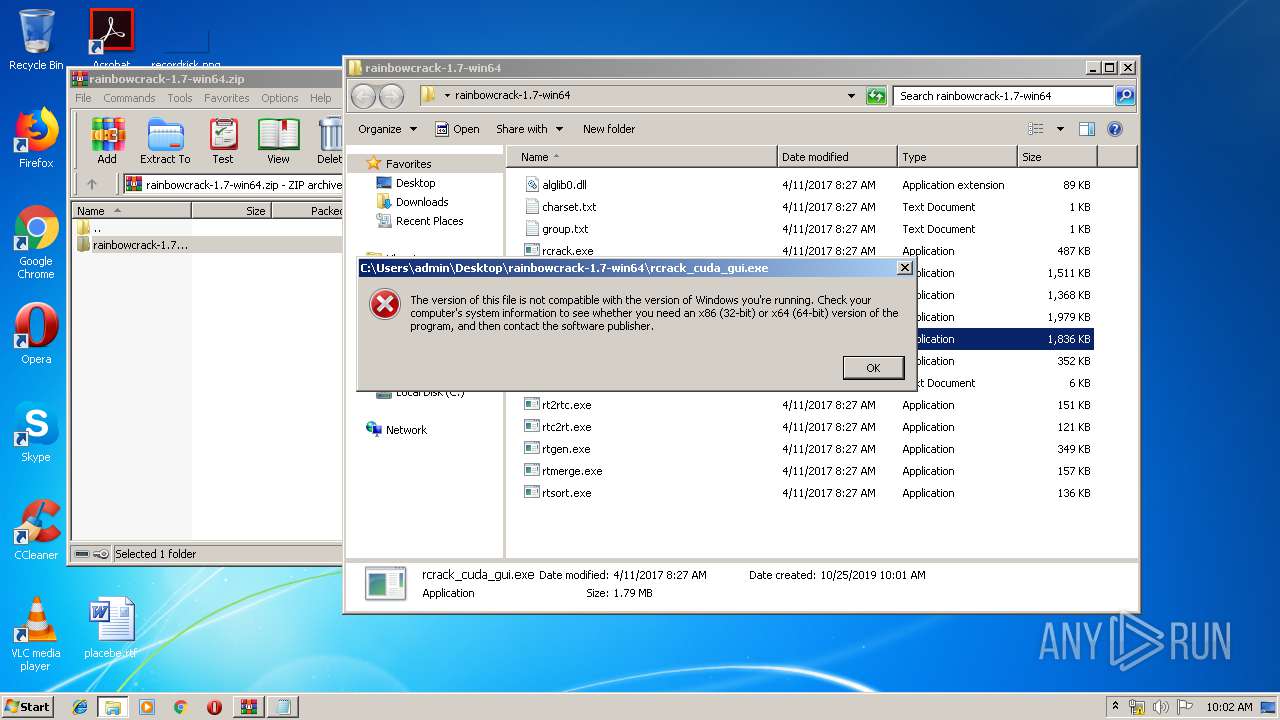The height and width of the screenshot is (720, 1280).
Task: Open the Share with dropdown
Action: pyautogui.click(x=530, y=129)
